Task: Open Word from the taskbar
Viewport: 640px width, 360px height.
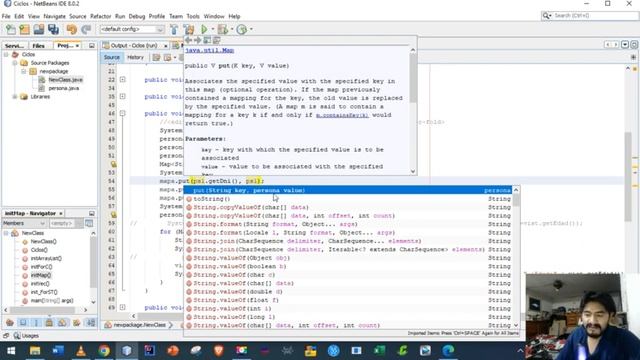Action: coord(58,351)
